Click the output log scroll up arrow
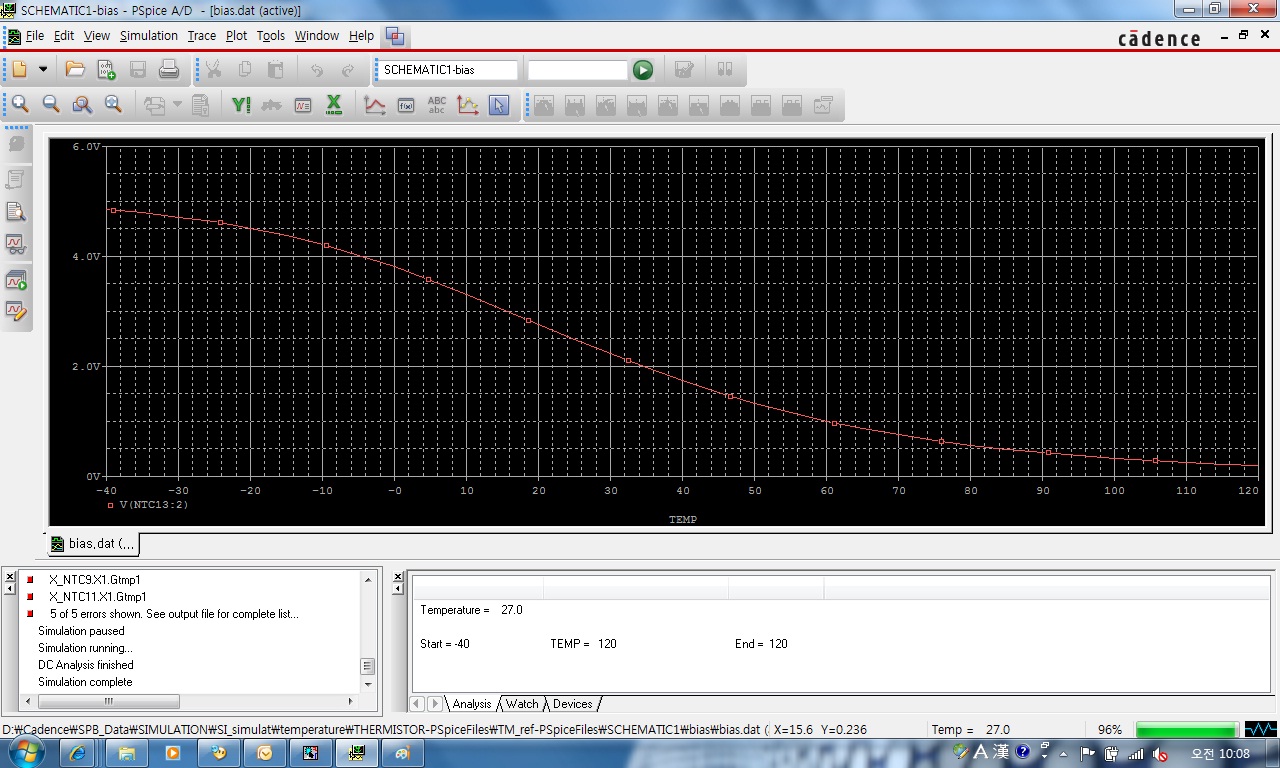The image size is (1280, 768). [x=368, y=580]
